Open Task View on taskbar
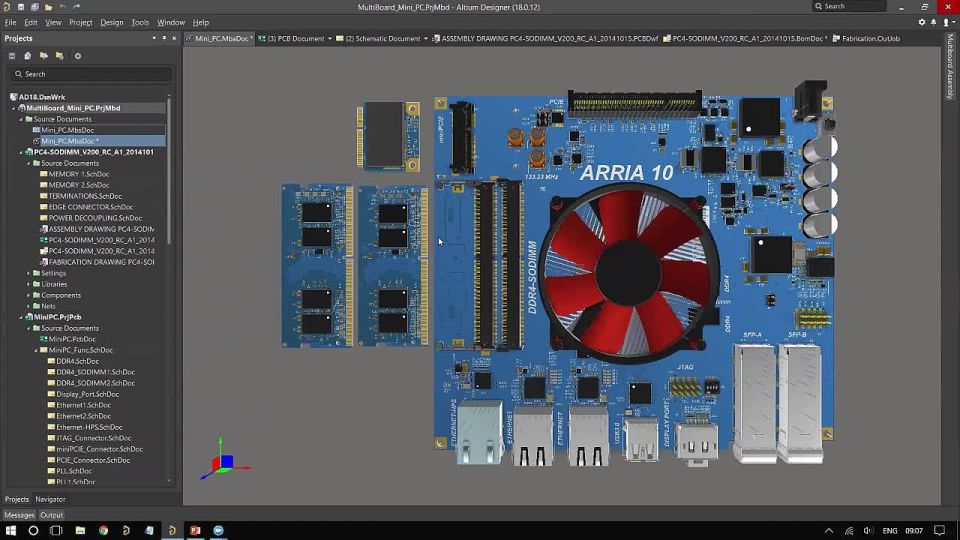The image size is (960, 540). [x=56, y=530]
